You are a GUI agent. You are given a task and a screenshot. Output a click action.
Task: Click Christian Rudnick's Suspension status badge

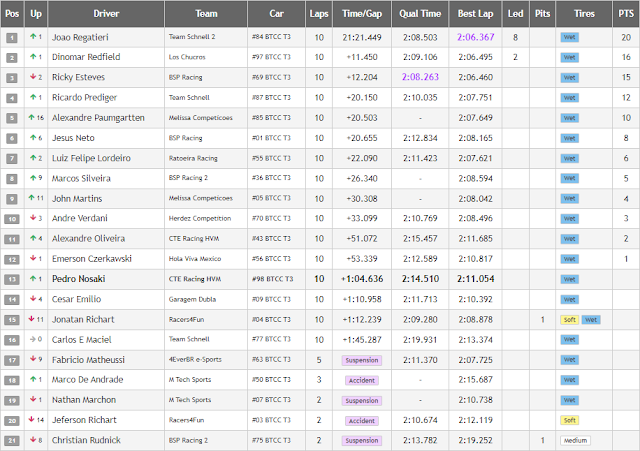pos(361,440)
